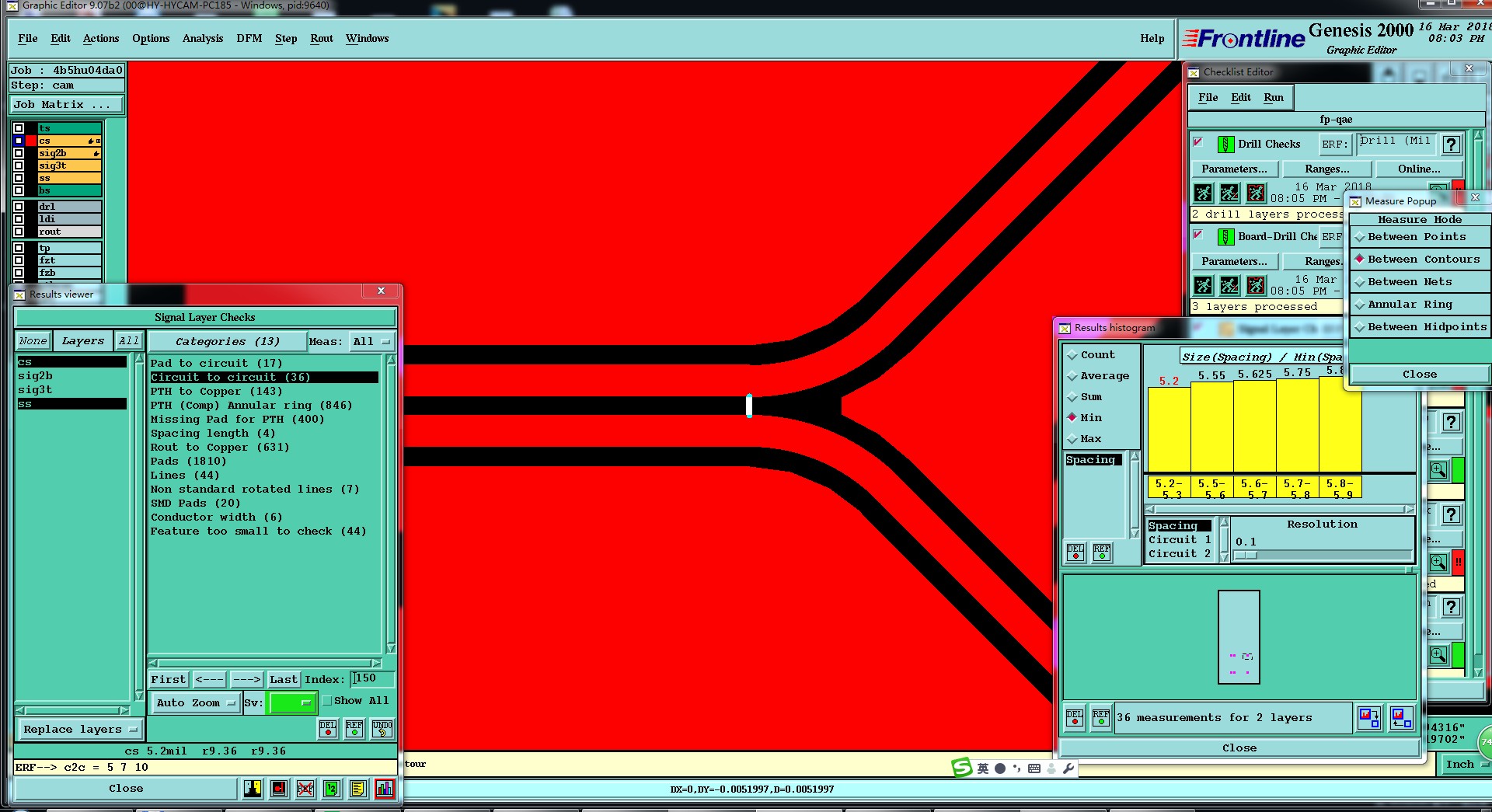Click the red monitor icon in Results viewer
1492x812 pixels.
click(279, 789)
